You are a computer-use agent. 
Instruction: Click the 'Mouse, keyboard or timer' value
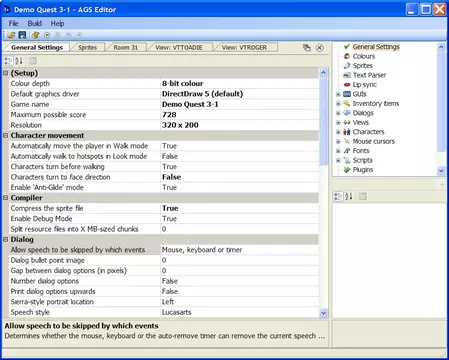[202, 250]
